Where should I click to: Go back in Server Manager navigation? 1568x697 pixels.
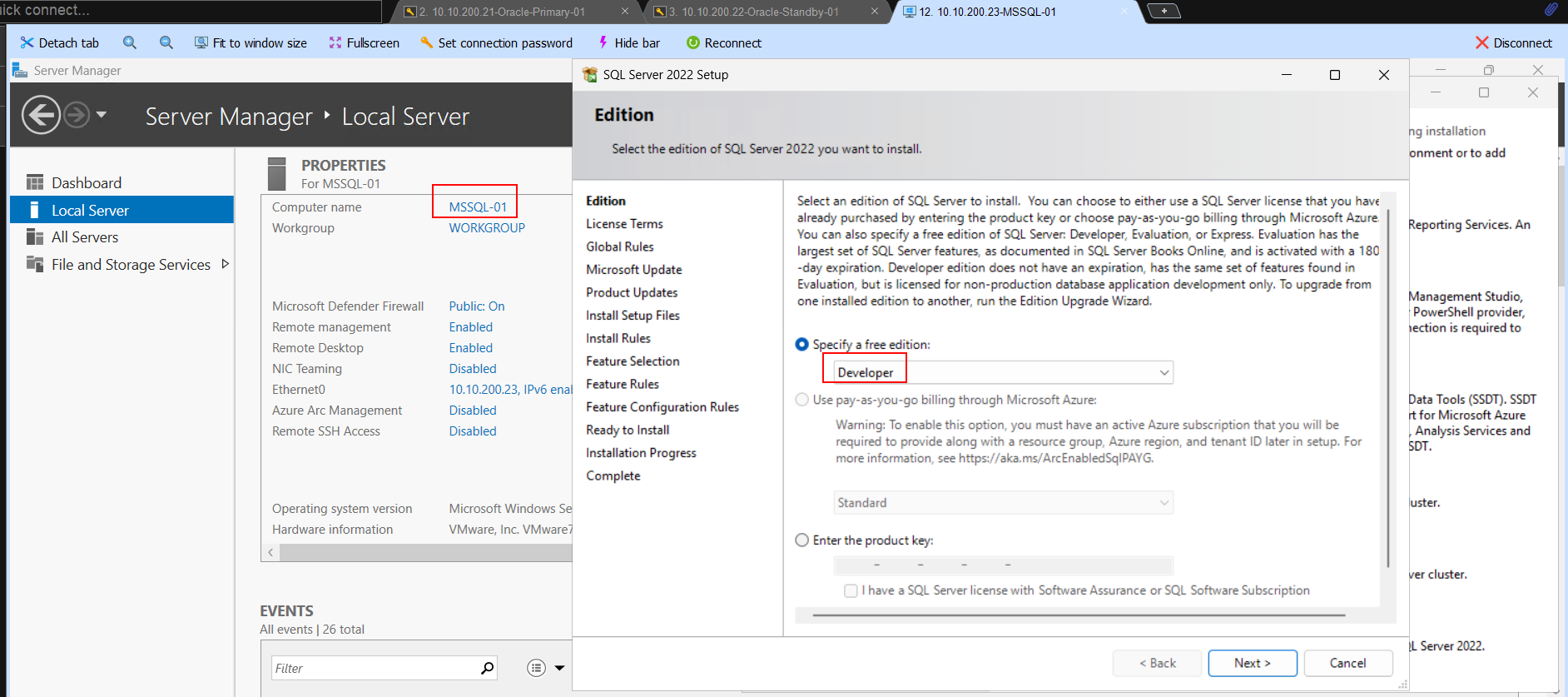[41, 115]
